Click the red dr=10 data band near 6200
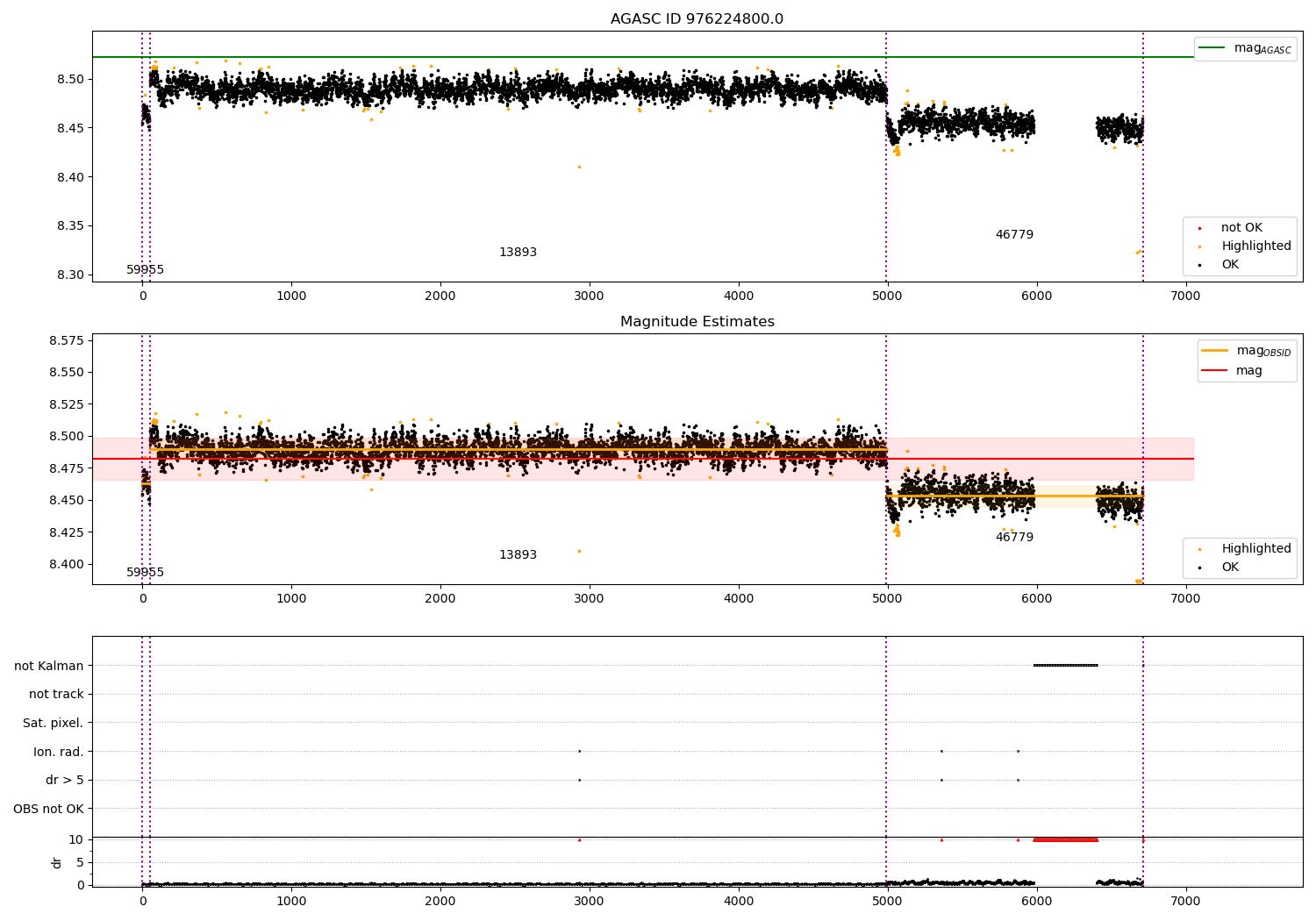 (x=1066, y=839)
